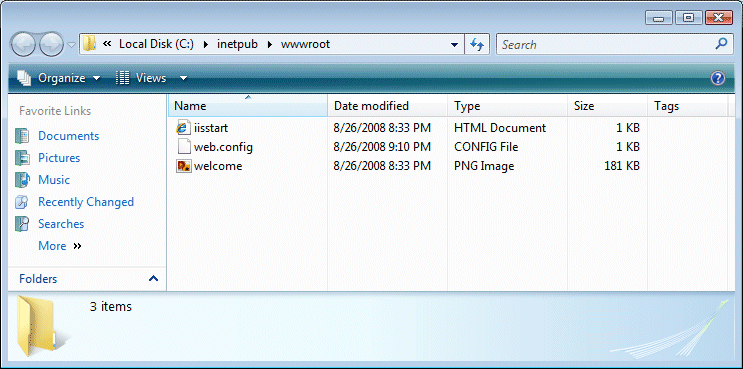Click the Recently Changed link
Viewport: 743px width, 369px height.
(x=86, y=202)
